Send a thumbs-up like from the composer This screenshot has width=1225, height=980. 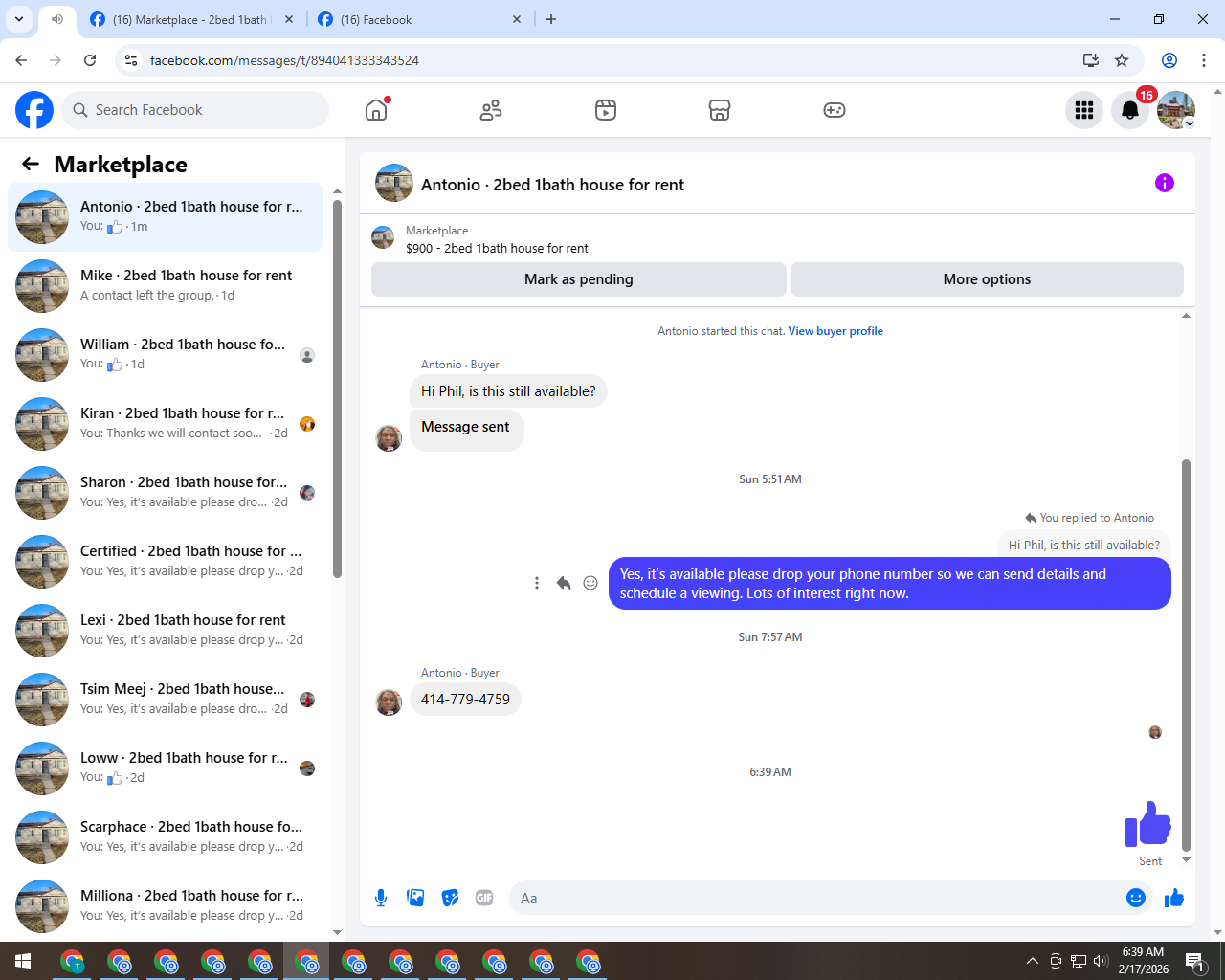pos(1174,898)
